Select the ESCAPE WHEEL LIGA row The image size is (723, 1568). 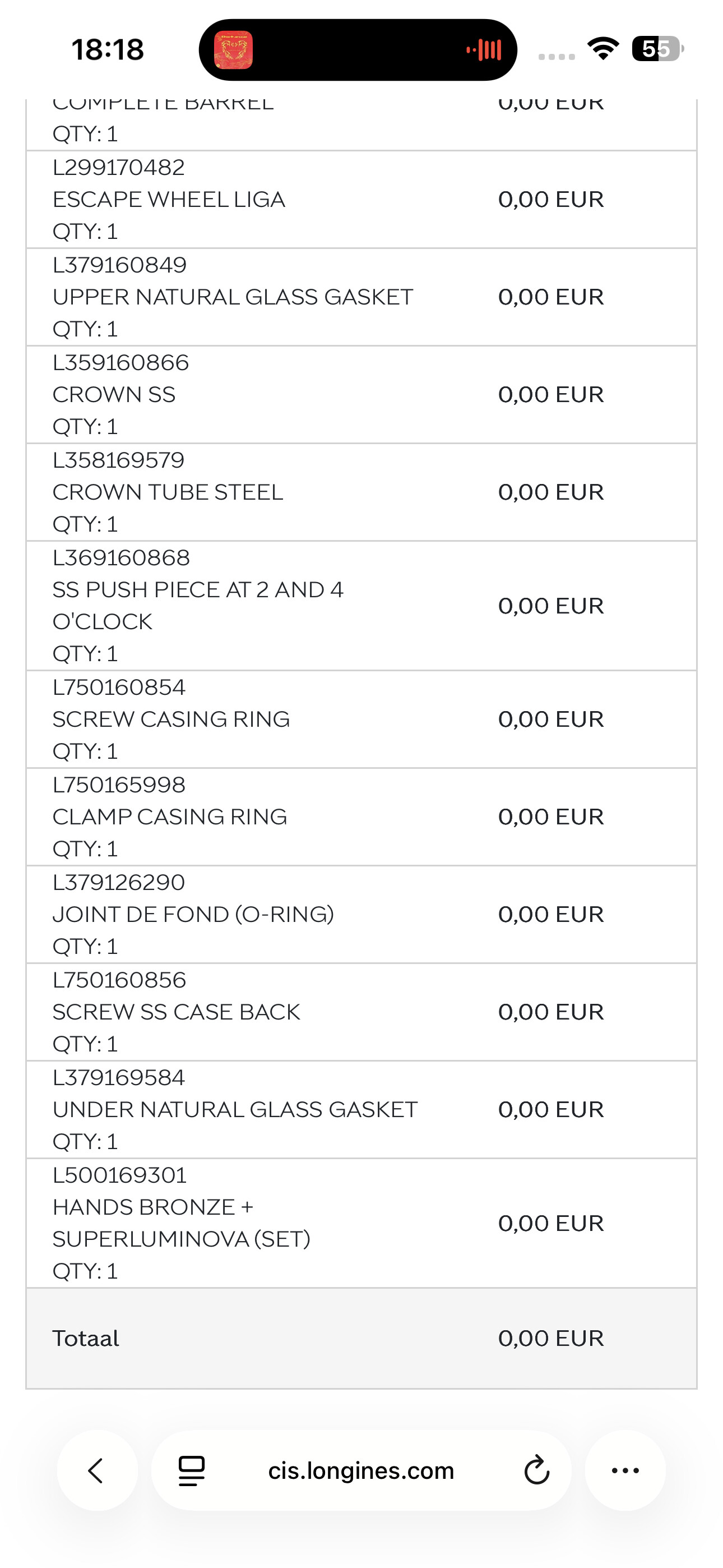tap(361, 200)
